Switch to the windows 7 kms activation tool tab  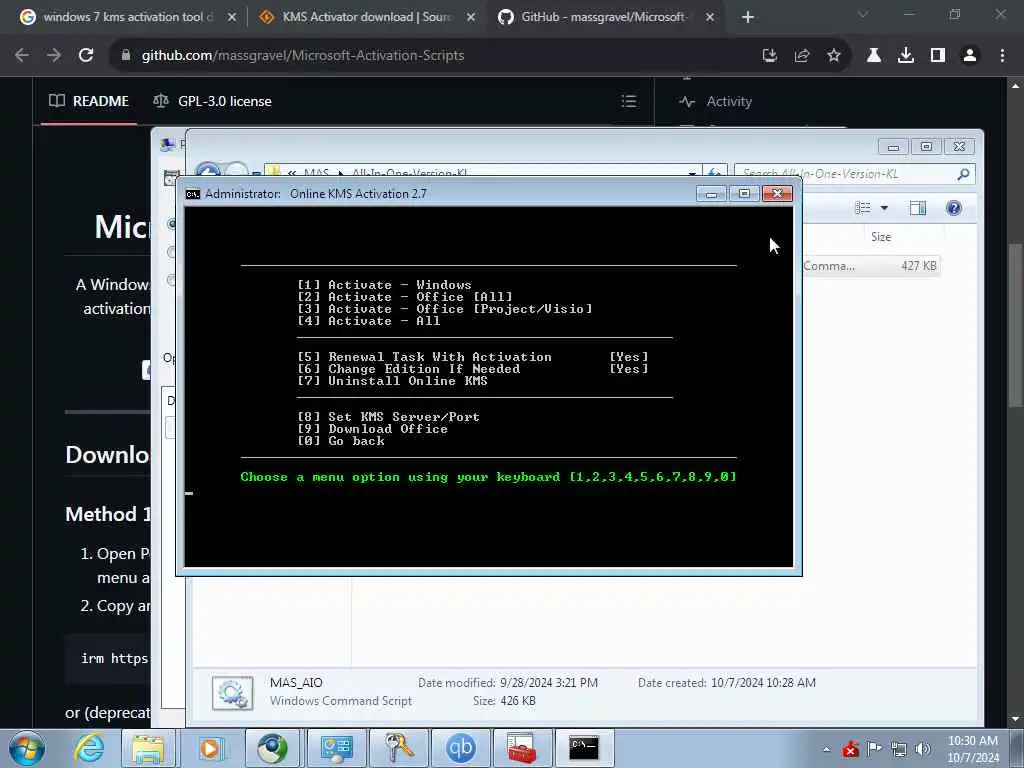click(127, 17)
